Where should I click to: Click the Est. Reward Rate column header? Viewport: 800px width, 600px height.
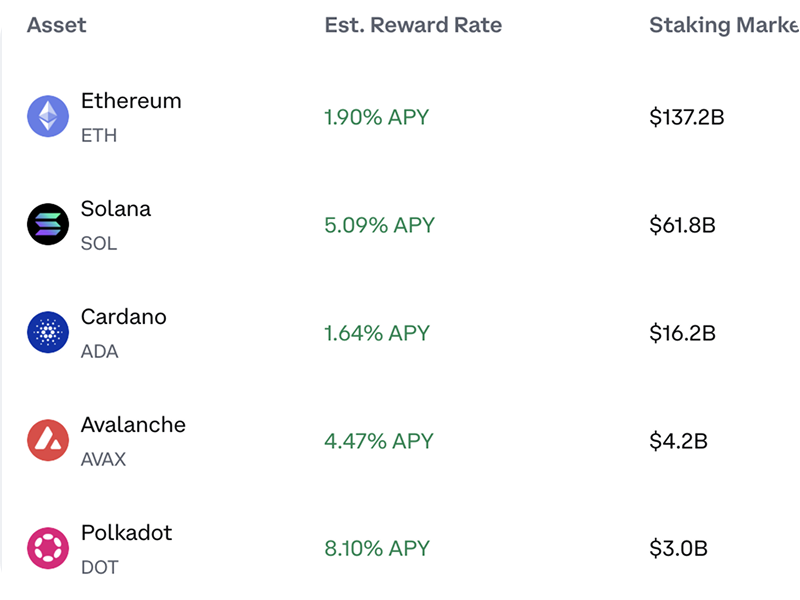click(x=414, y=25)
